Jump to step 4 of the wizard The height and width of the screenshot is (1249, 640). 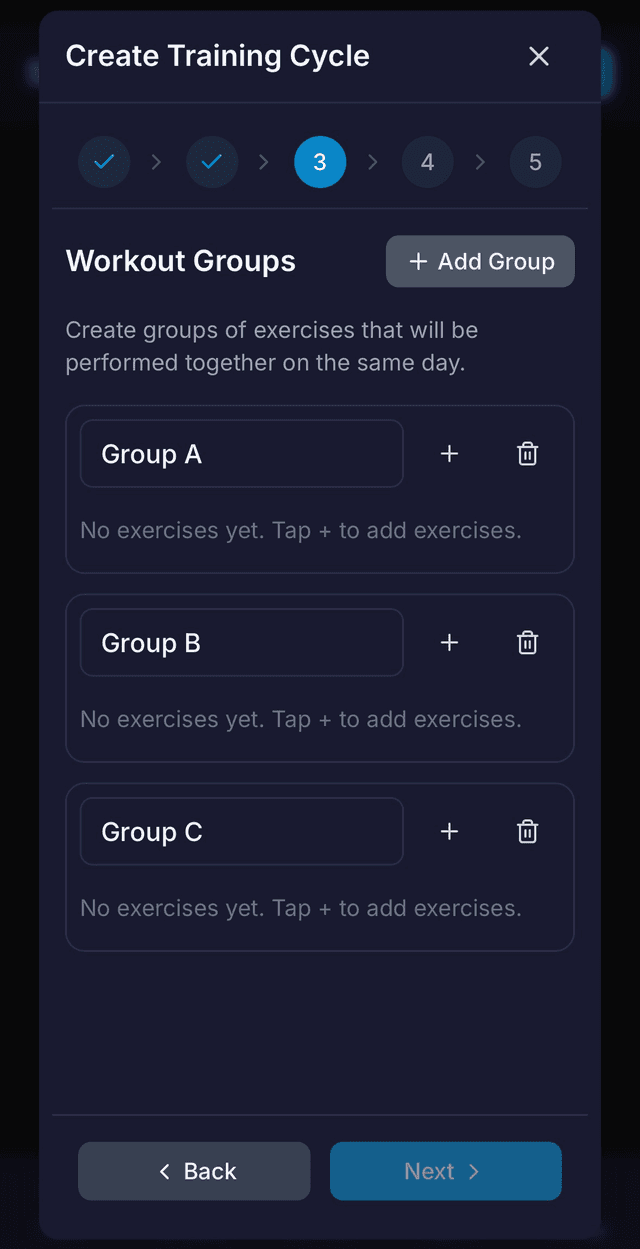[428, 161]
